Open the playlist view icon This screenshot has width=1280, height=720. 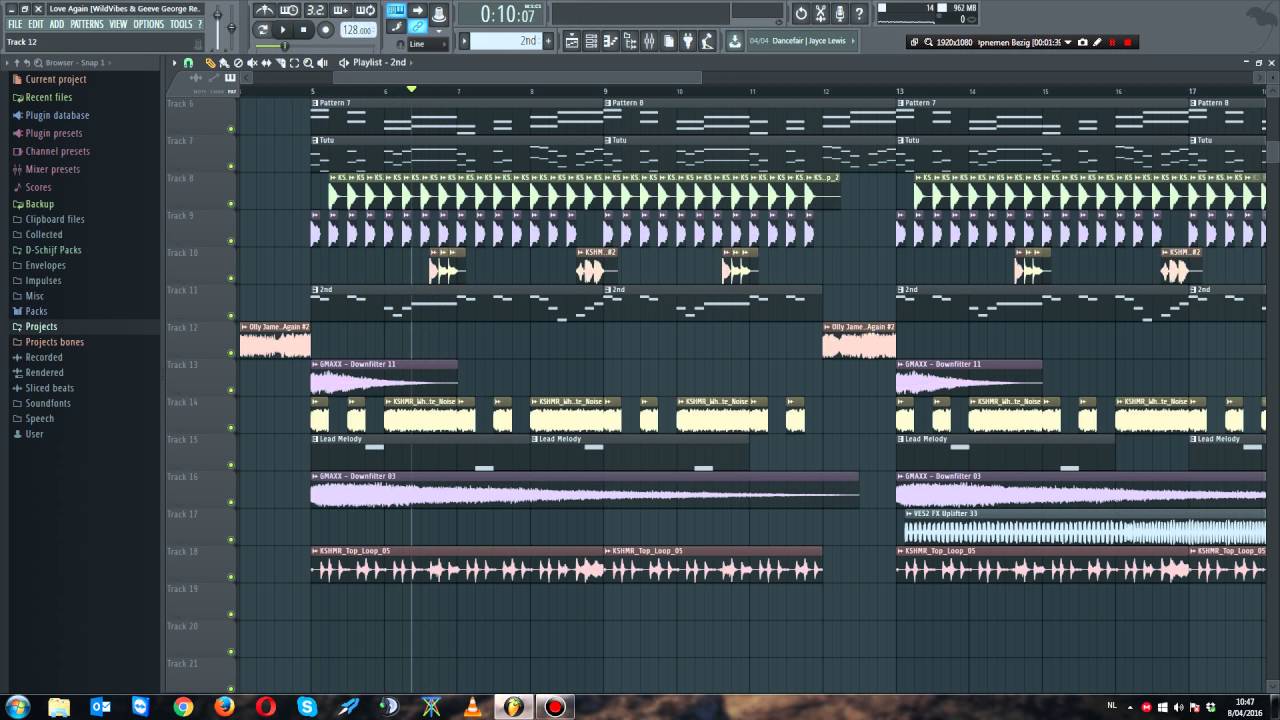(x=572, y=41)
